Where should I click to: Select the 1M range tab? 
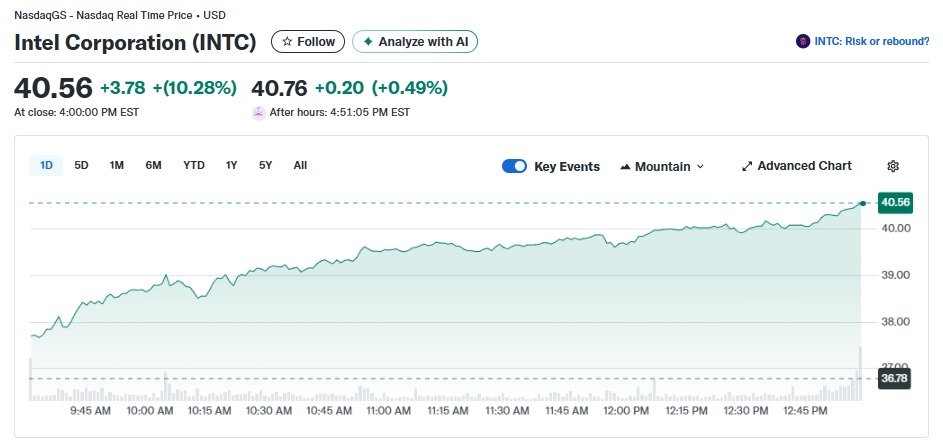[117, 165]
